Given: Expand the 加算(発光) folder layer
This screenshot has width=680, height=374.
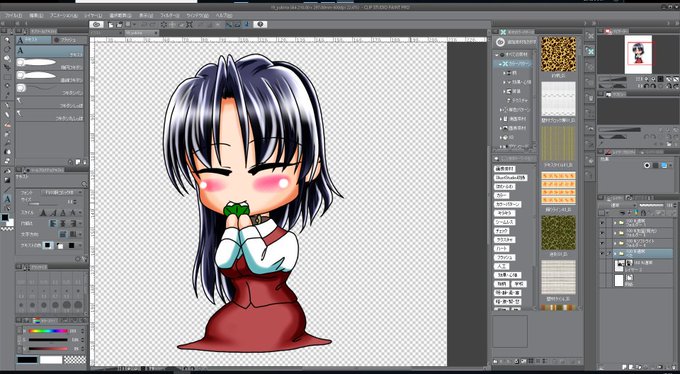Looking at the screenshot, I should (x=615, y=233).
